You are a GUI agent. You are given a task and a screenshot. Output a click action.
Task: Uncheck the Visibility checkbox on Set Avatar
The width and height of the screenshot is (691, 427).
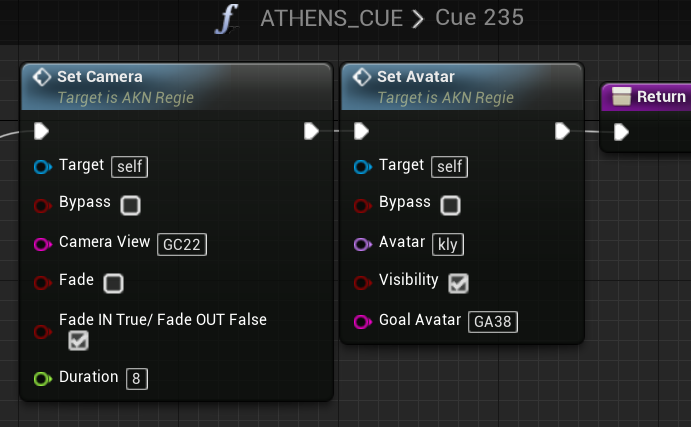458,283
